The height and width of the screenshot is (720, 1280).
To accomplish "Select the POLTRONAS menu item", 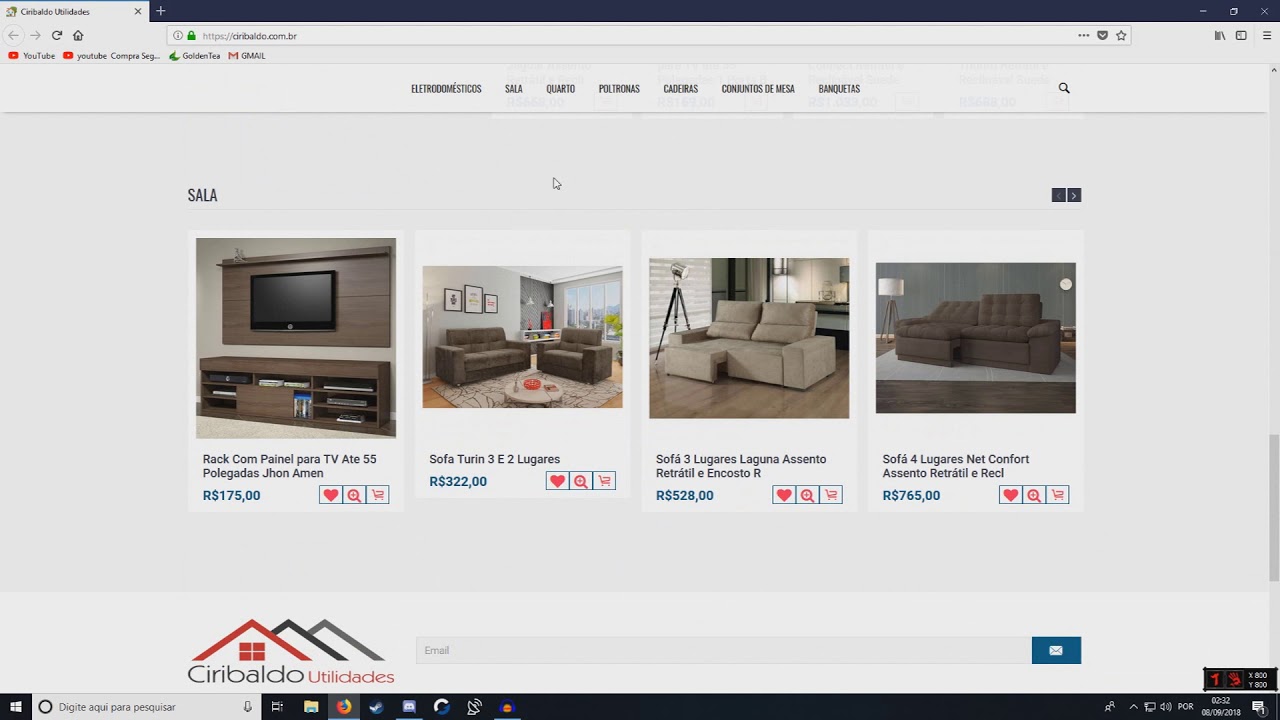I will click(x=619, y=89).
